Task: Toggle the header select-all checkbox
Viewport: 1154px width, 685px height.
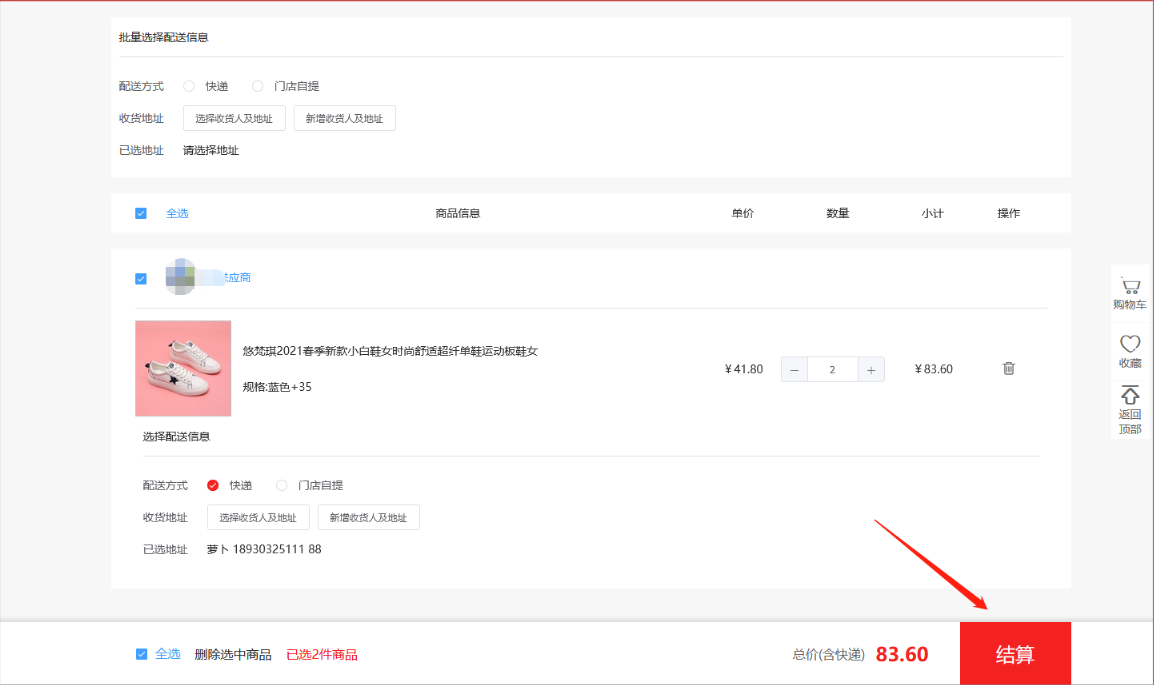Action: click(141, 213)
